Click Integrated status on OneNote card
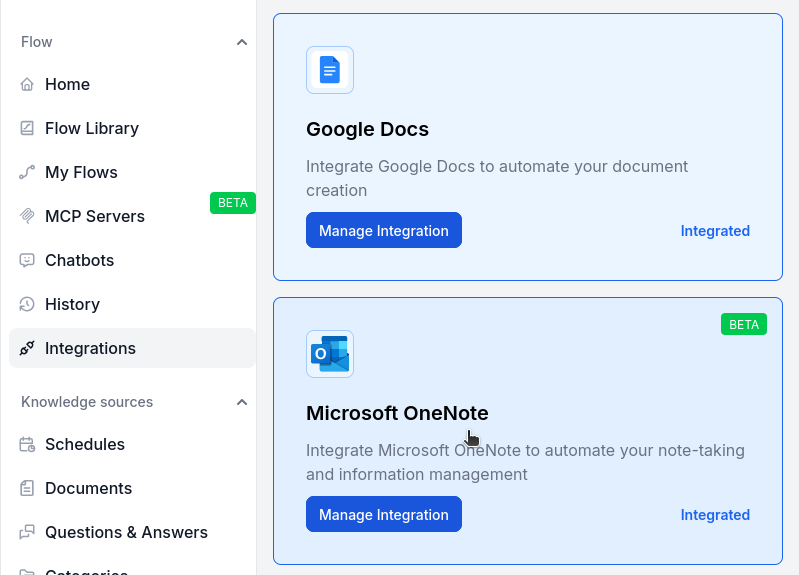This screenshot has width=799, height=575. [715, 515]
